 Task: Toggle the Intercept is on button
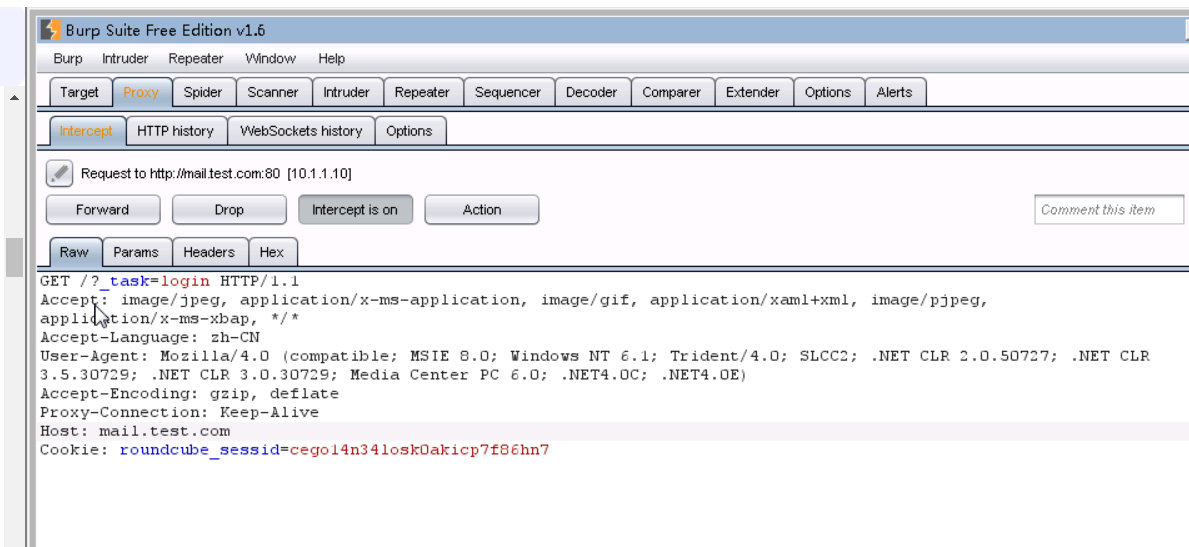[356, 210]
